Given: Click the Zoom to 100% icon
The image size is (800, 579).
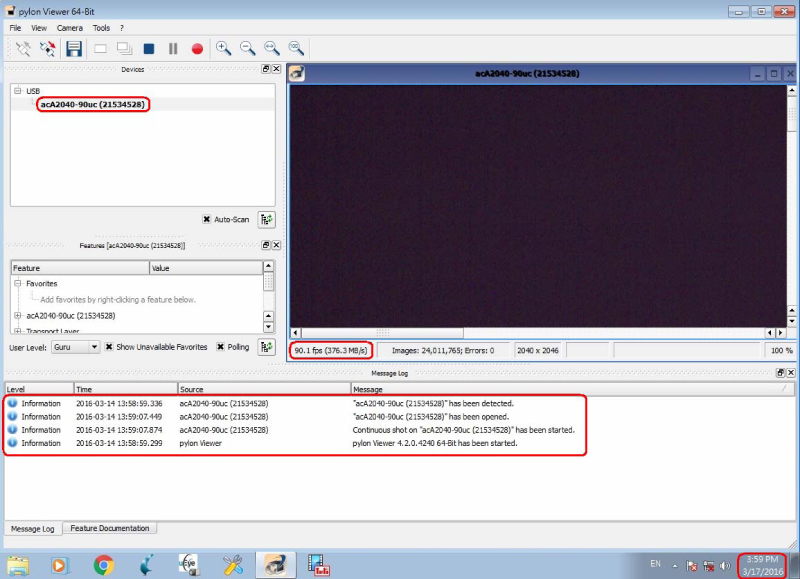Looking at the screenshot, I should [x=296, y=48].
